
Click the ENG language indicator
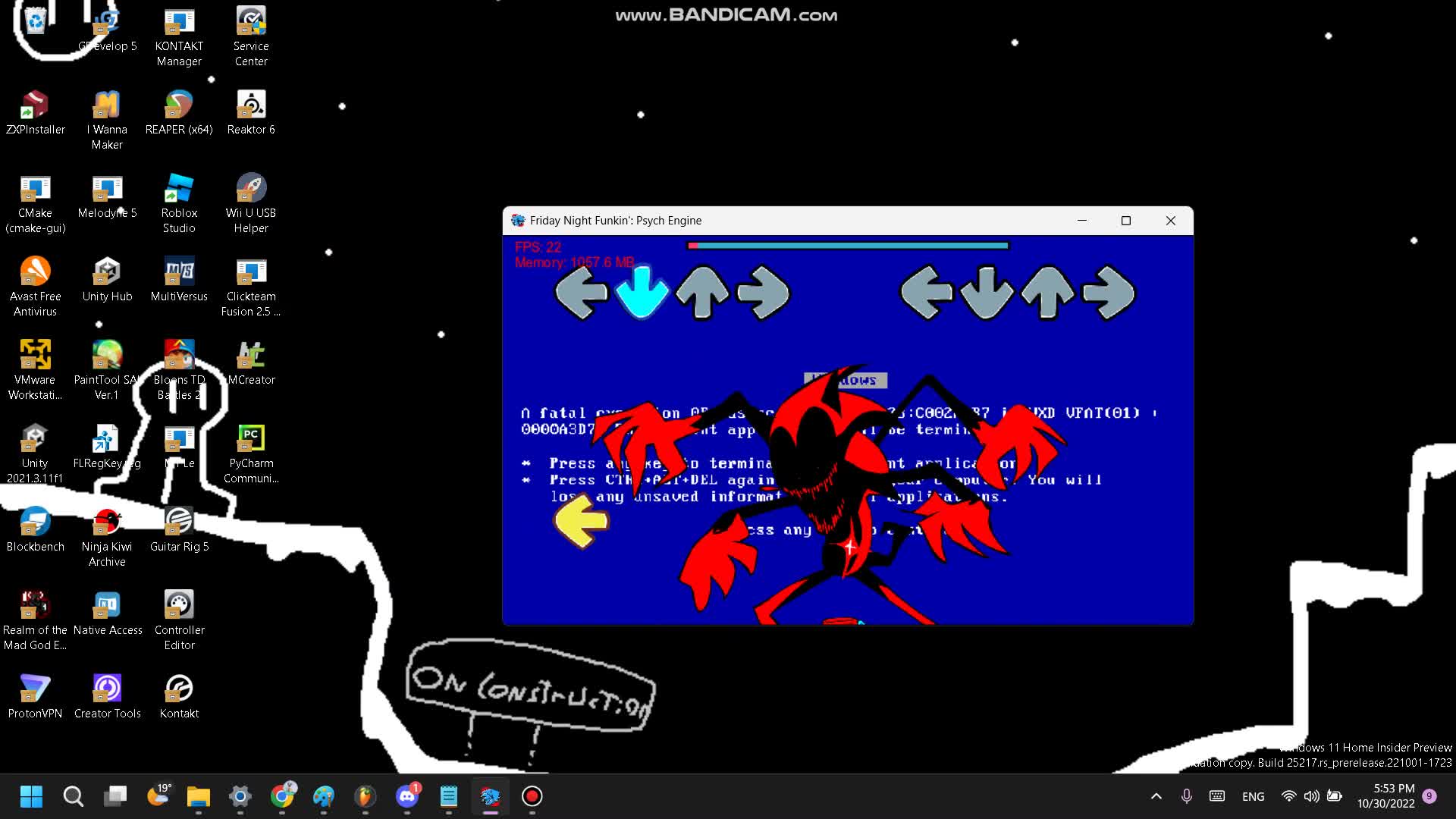coord(1253,796)
